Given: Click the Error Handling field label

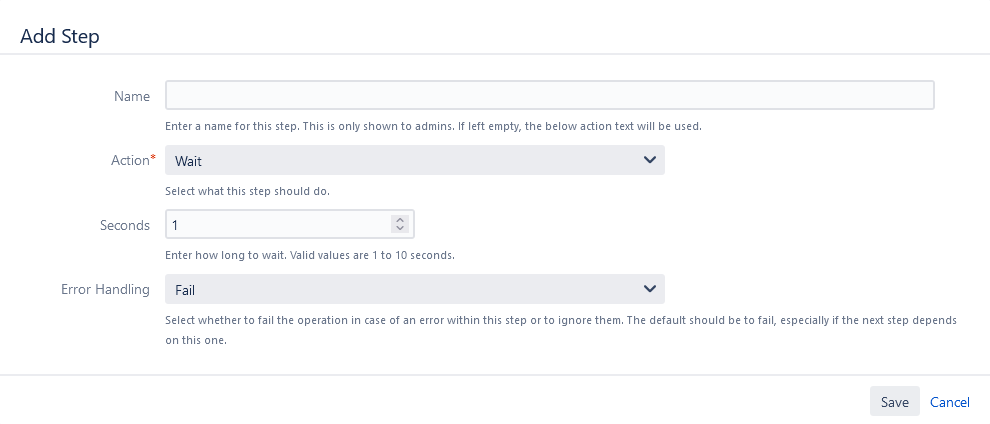Looking at the screenshot, I should tap(105, 289).
